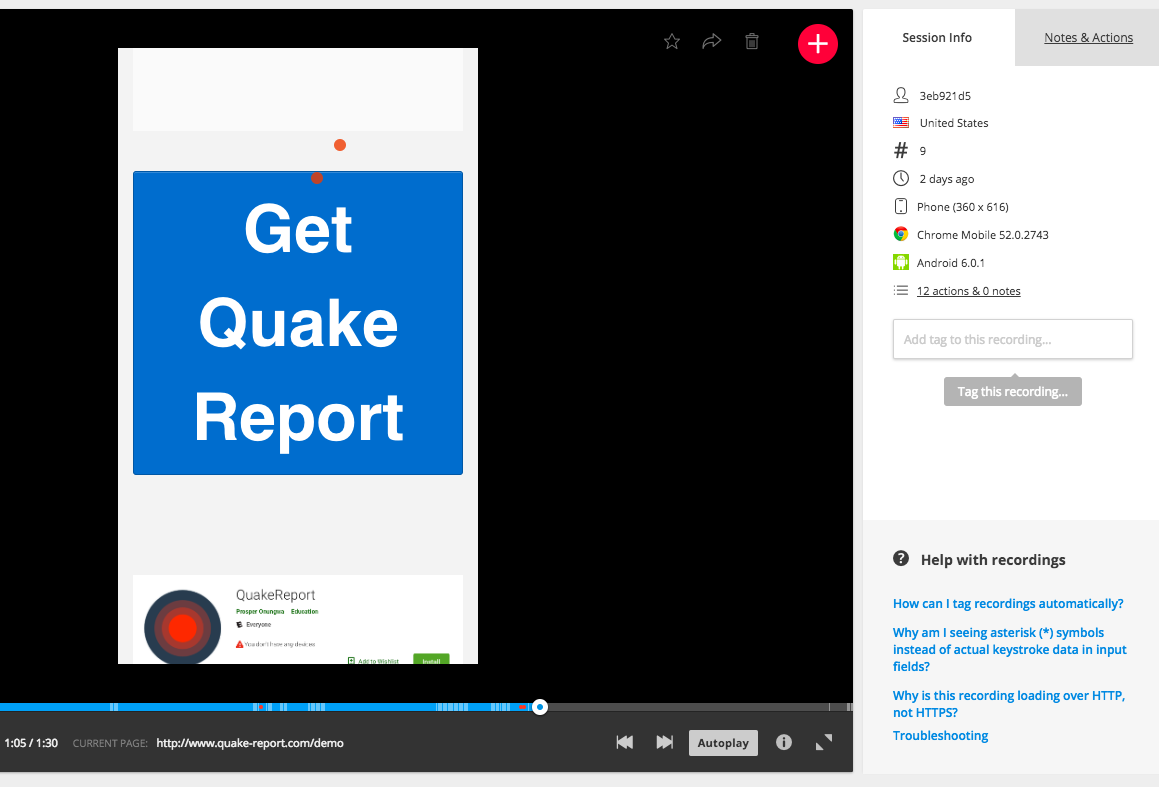The height and width of the screenshot is (787, 1159).
Task: Open recording loading over HTTP link
Action: pos(1009,704)
